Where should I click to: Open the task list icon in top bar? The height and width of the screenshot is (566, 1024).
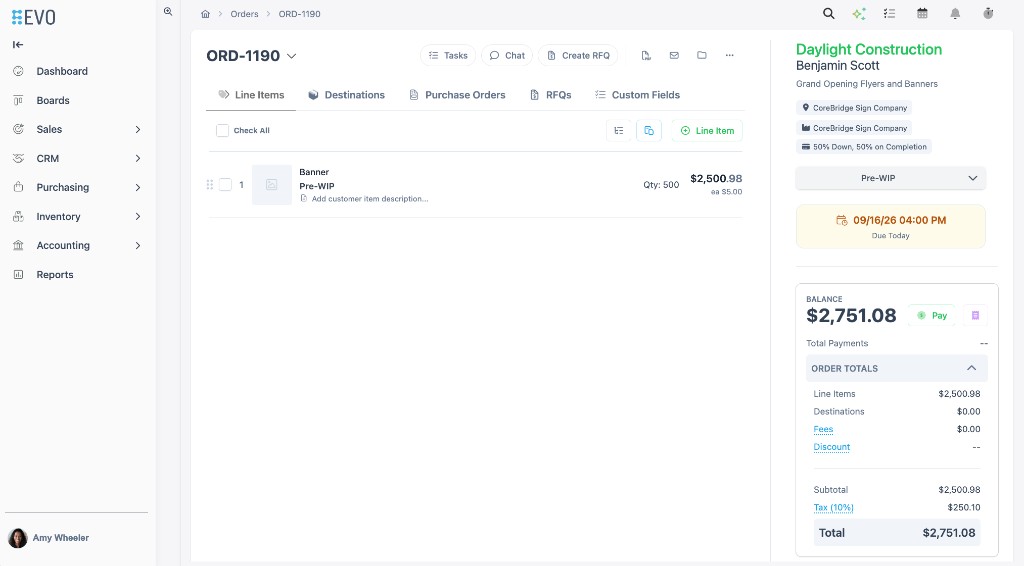(889, 13)
